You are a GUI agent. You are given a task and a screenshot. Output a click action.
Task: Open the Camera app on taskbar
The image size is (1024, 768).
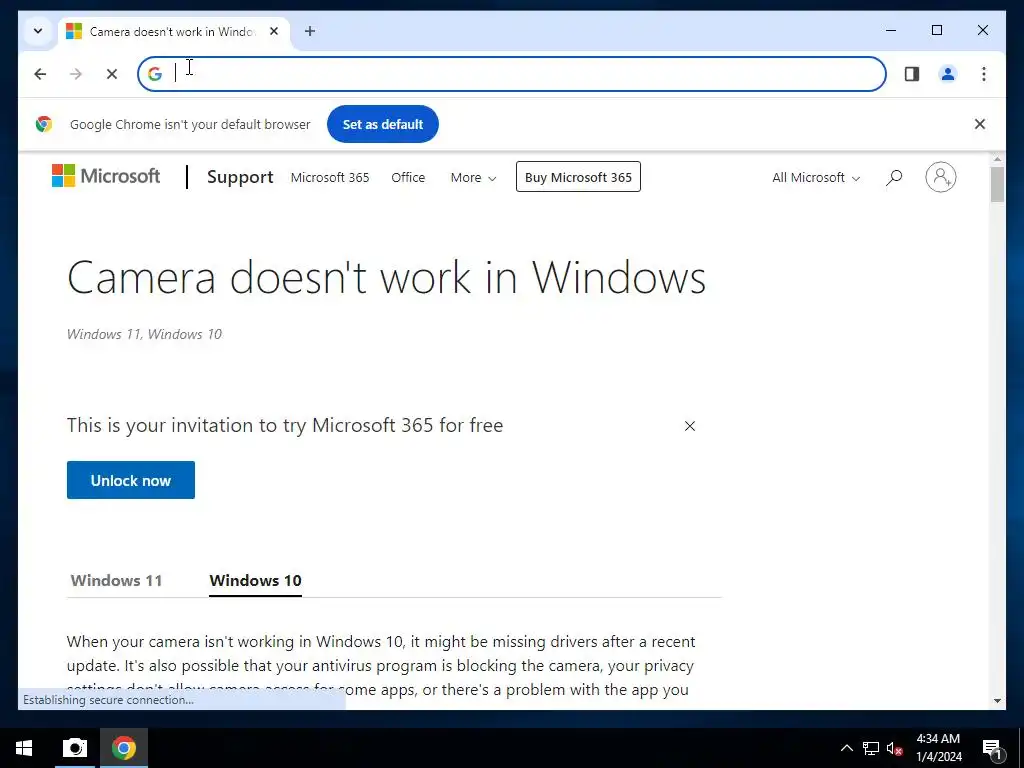pos(74,748)
